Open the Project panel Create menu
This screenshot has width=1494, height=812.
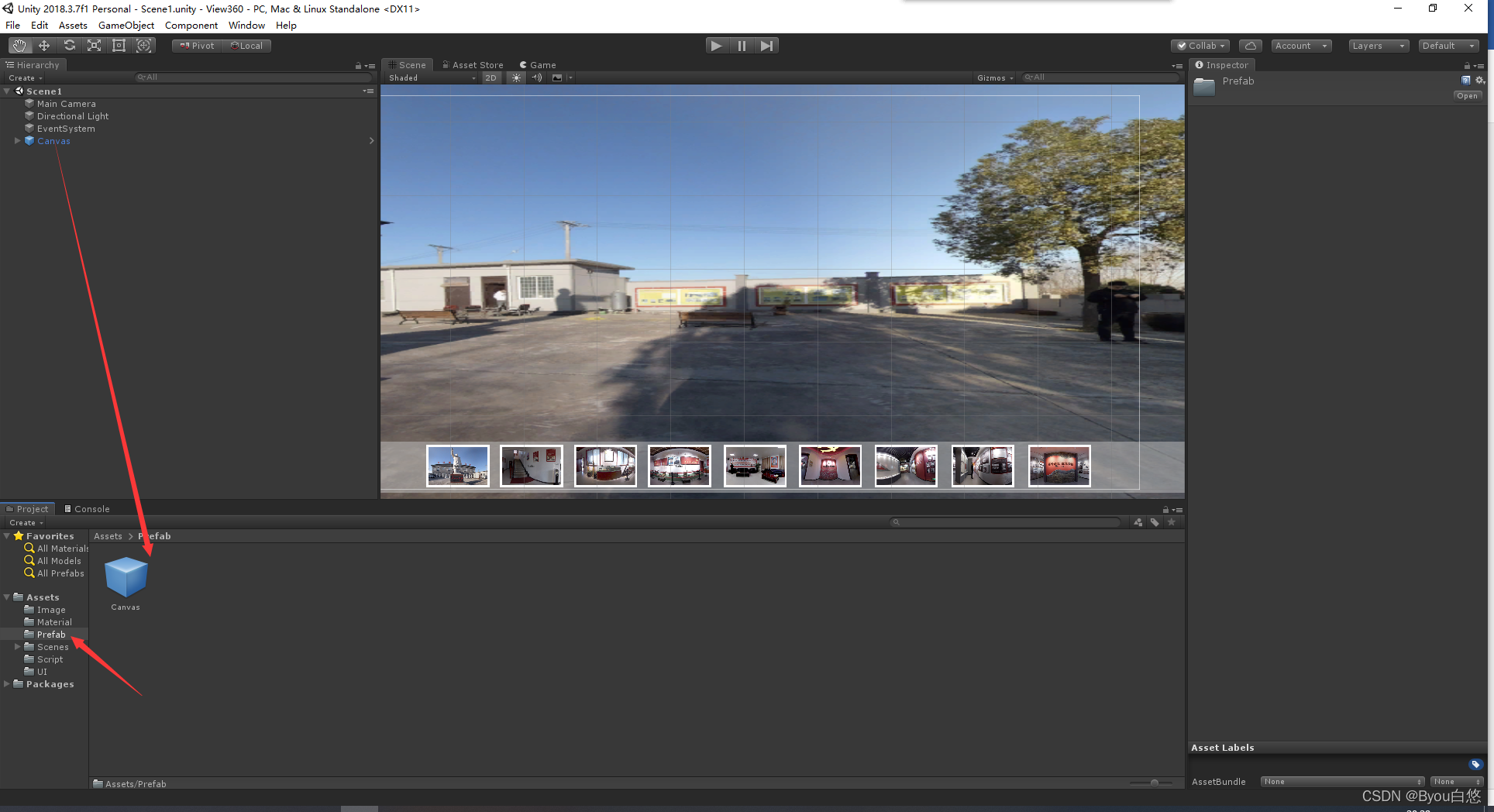[26, 523]
